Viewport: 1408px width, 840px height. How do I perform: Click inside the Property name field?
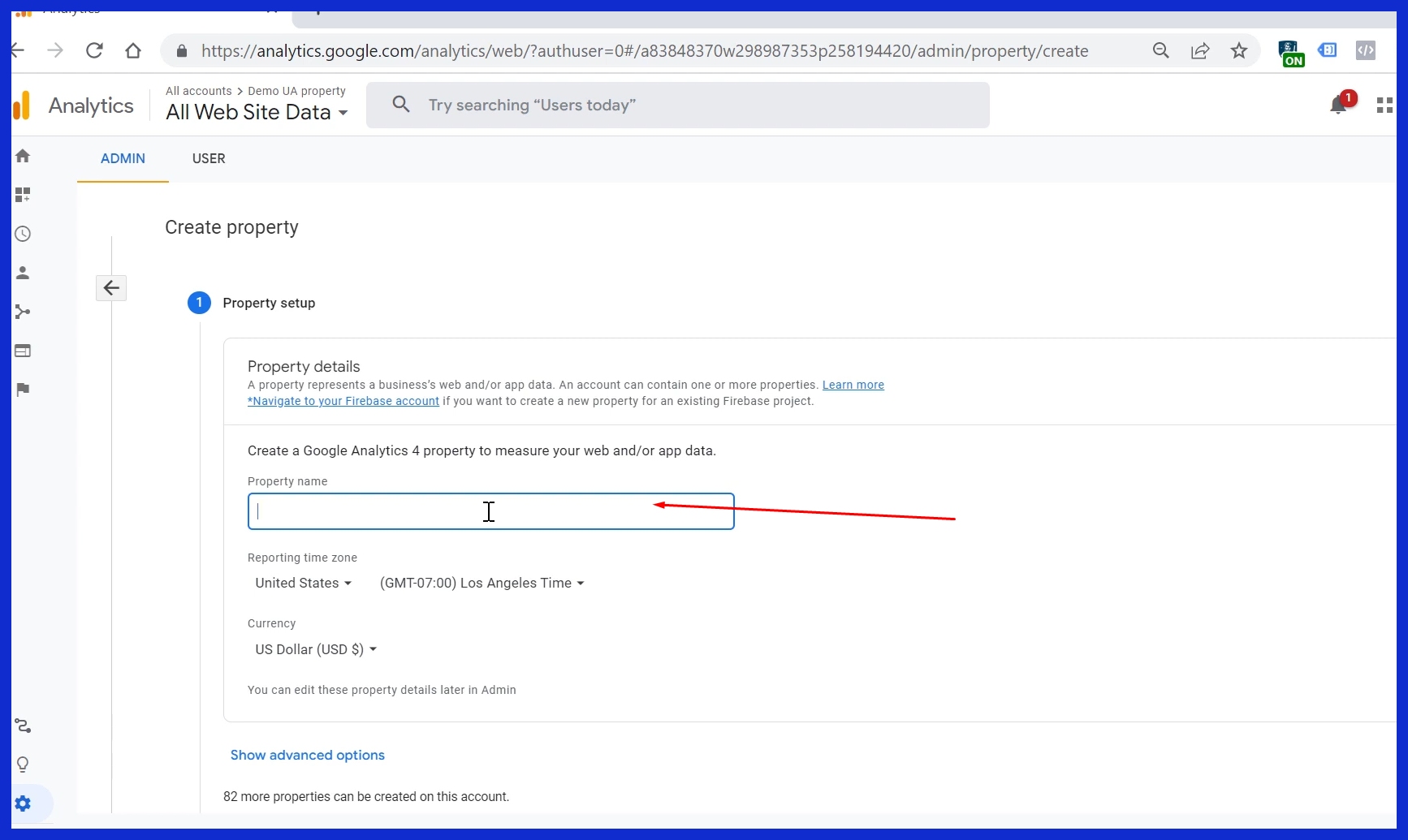(x=490, y=511)
